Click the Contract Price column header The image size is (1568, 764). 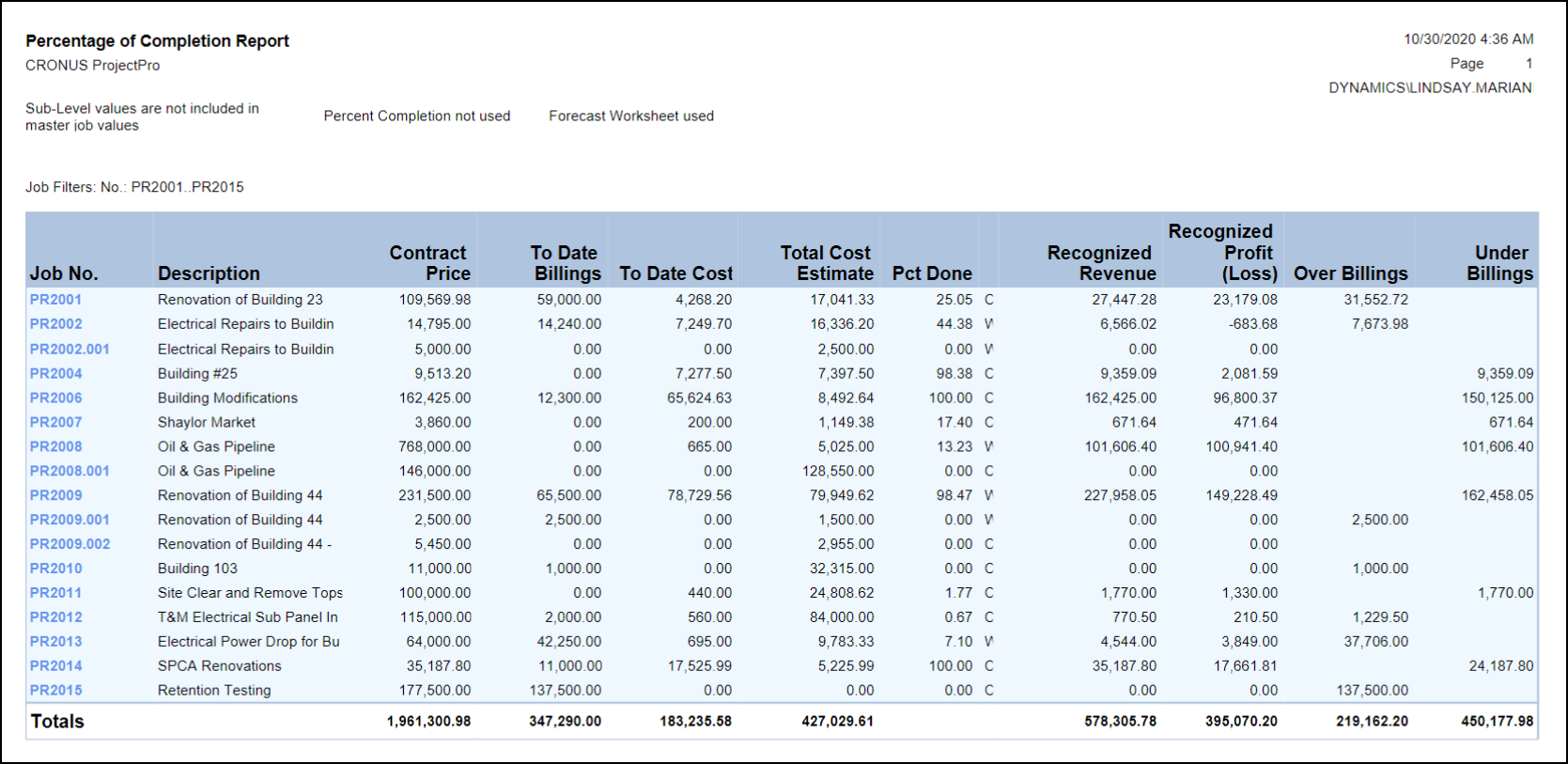[429, 263]
